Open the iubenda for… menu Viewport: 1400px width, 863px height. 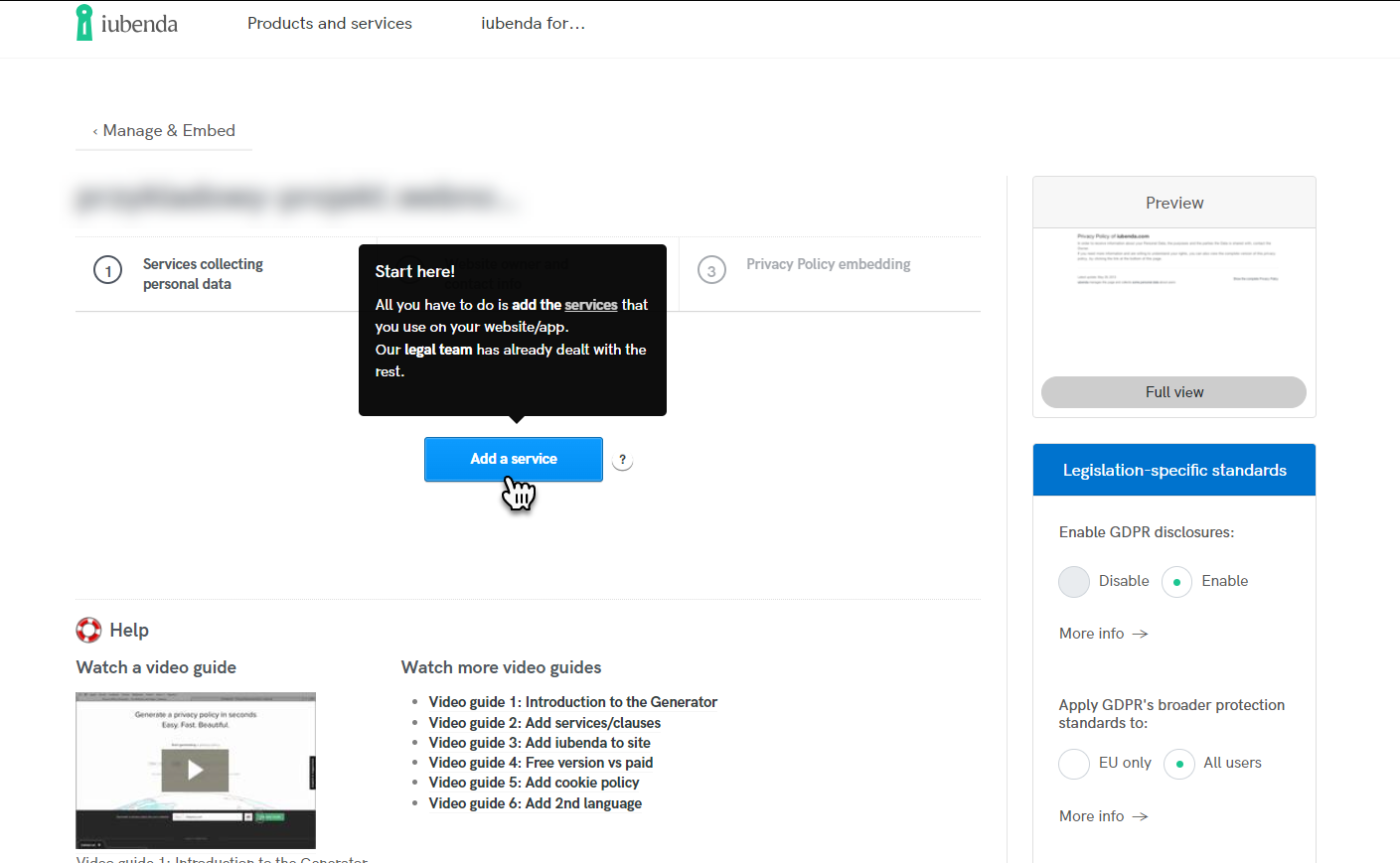pyautogui.click(x=534, y=23)
